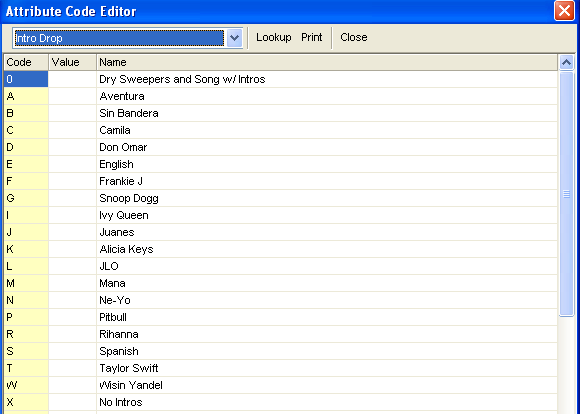
Task: Select the 'Ne-Yo' name cell
Action: 327,300
